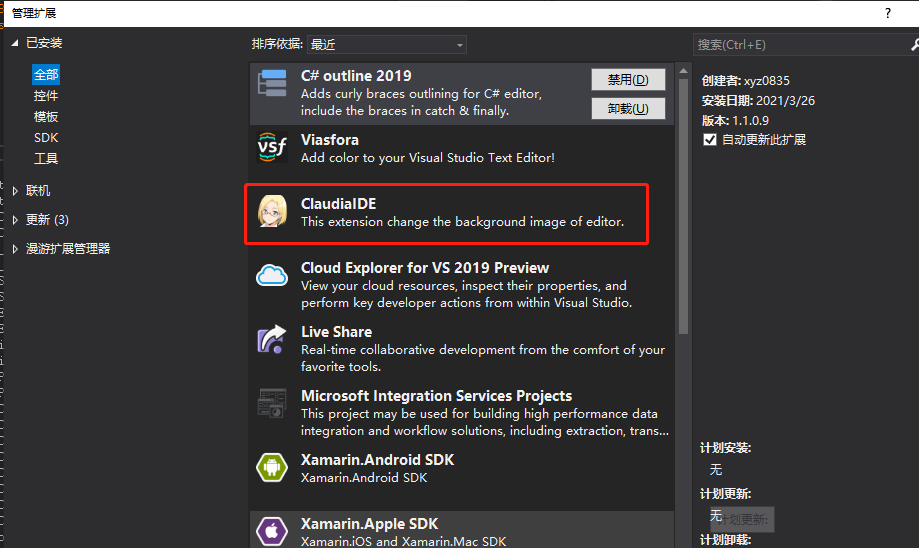Toggle the 自动更新此扩展 checkbox
Viewport: 919px width, 548px height.
pyautogui.click(x=710, y=139)
